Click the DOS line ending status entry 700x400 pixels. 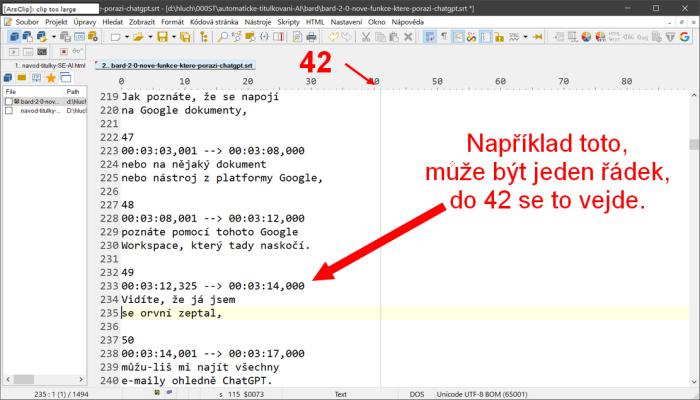pyautogui.click(x=417, y=394)
